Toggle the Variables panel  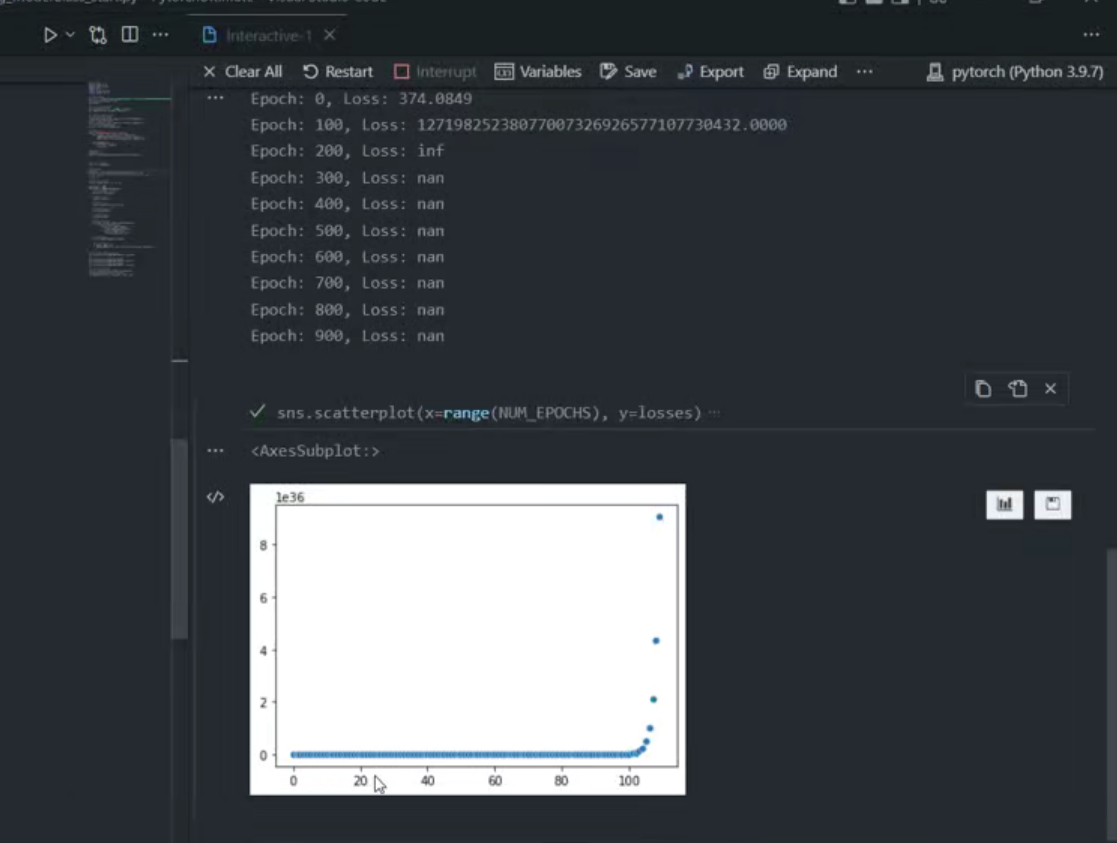point(538,72)
